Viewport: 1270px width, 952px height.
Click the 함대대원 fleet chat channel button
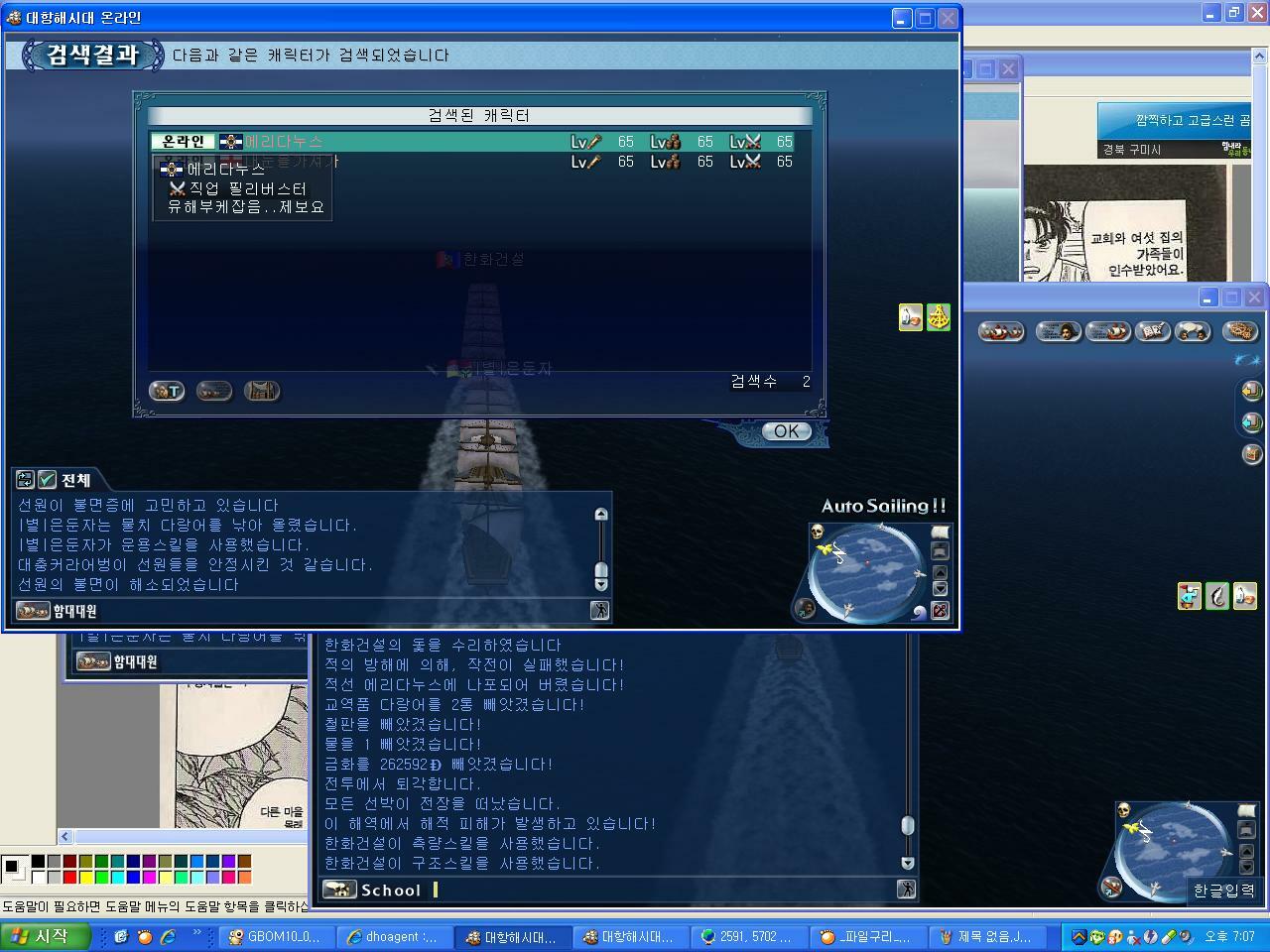58,611
